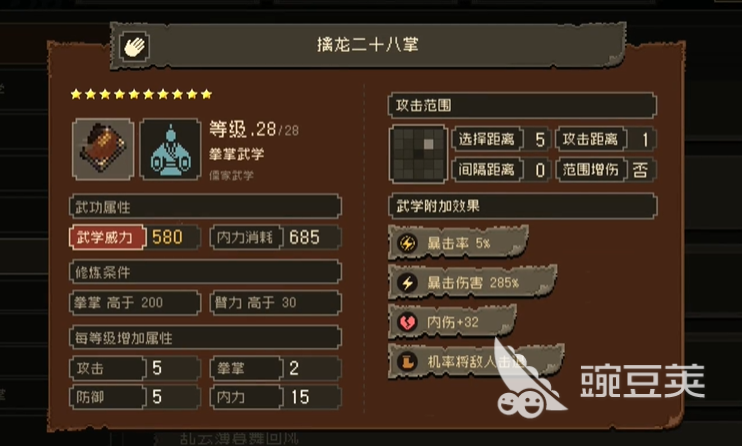Click the blue meditating scholar portrait

pos(170,149)
